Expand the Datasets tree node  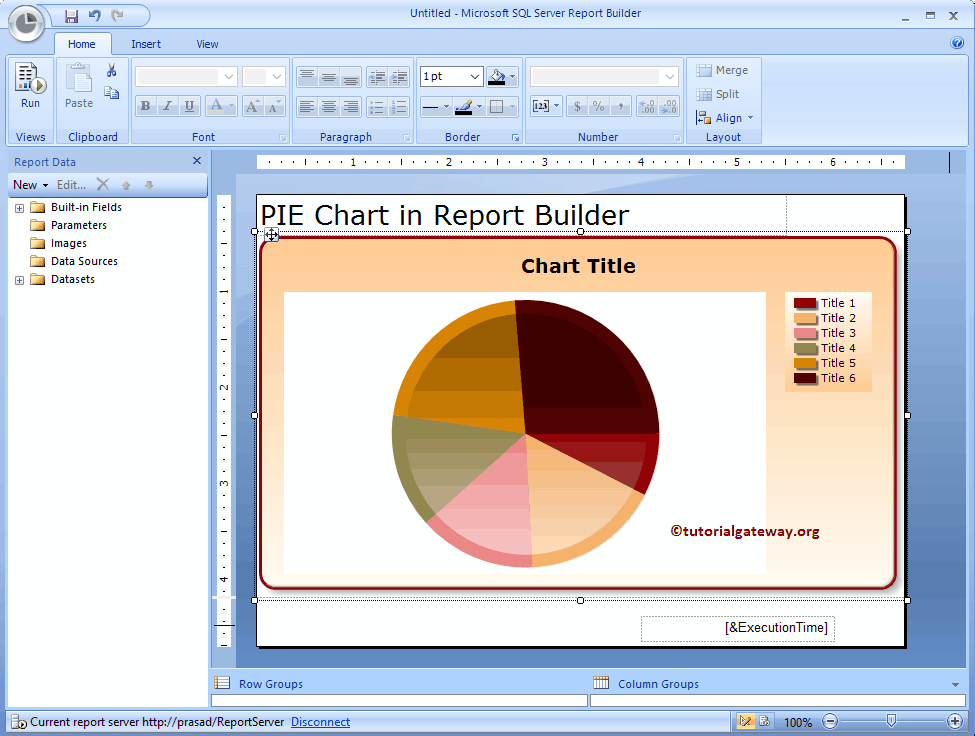pos(18,279)
